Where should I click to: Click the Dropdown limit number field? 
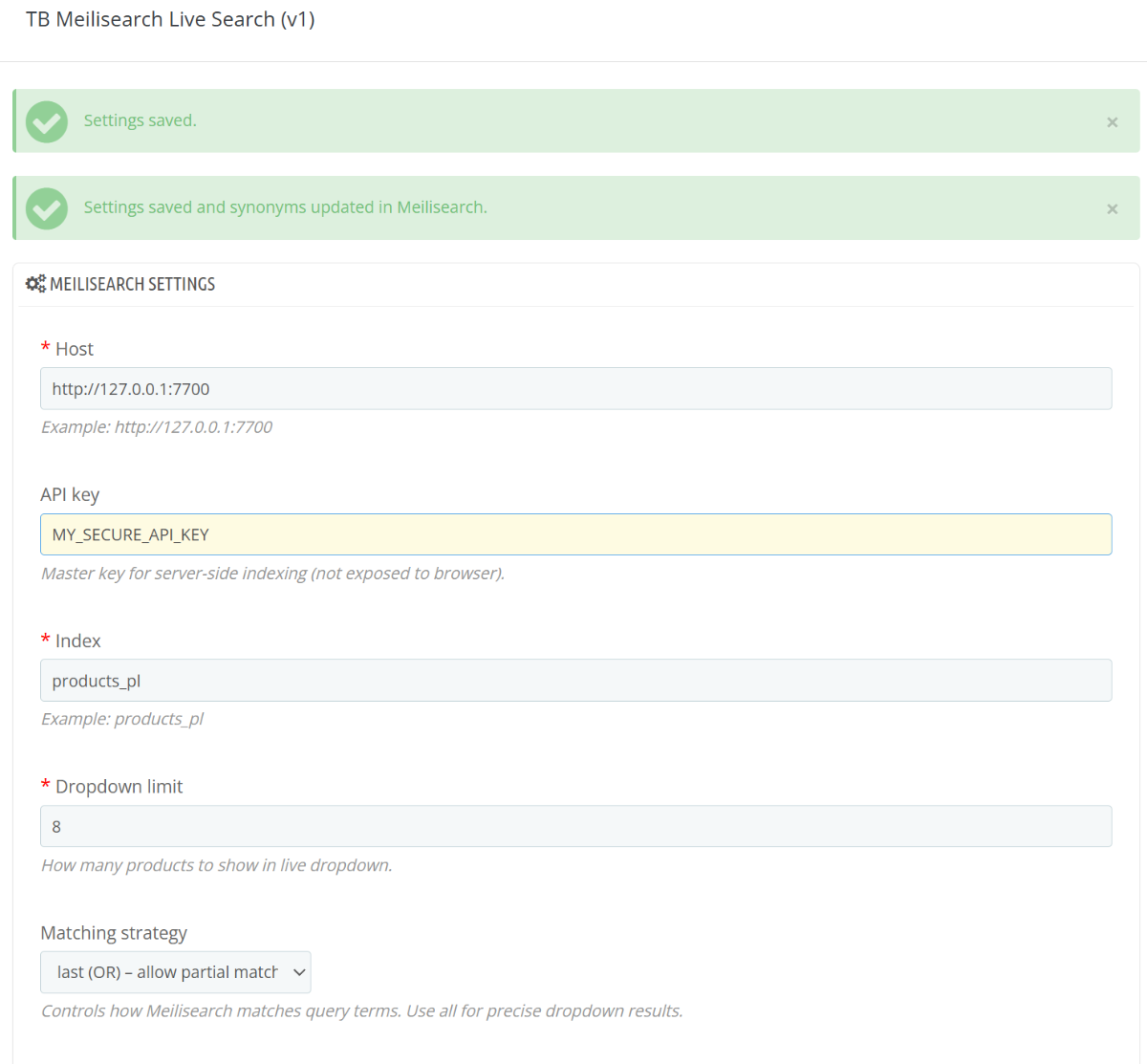(x=575, y=826)
